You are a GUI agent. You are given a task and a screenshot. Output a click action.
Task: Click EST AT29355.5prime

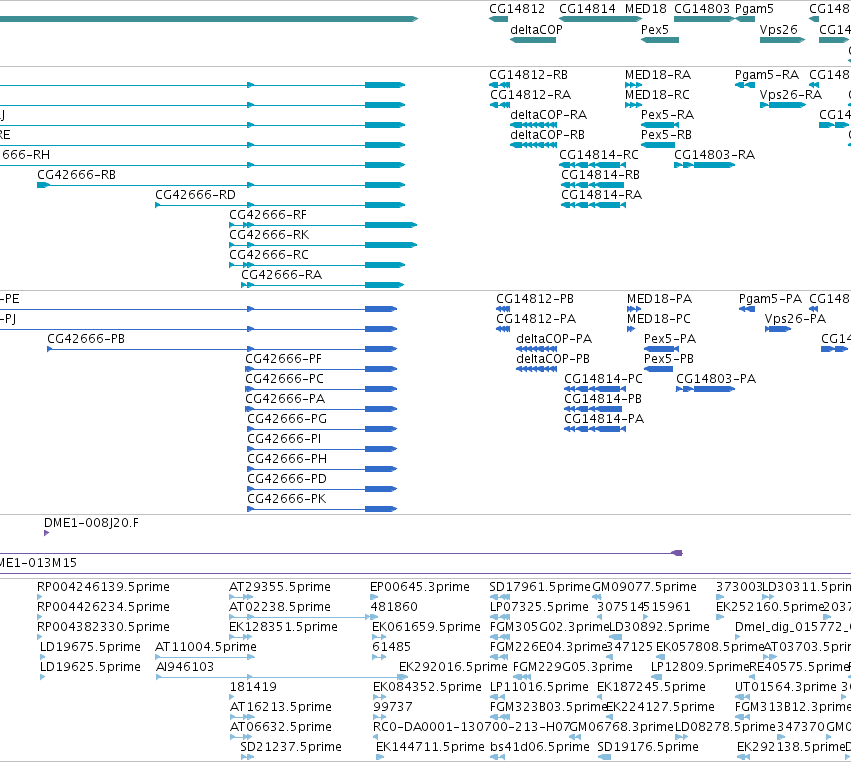(280, 587)
